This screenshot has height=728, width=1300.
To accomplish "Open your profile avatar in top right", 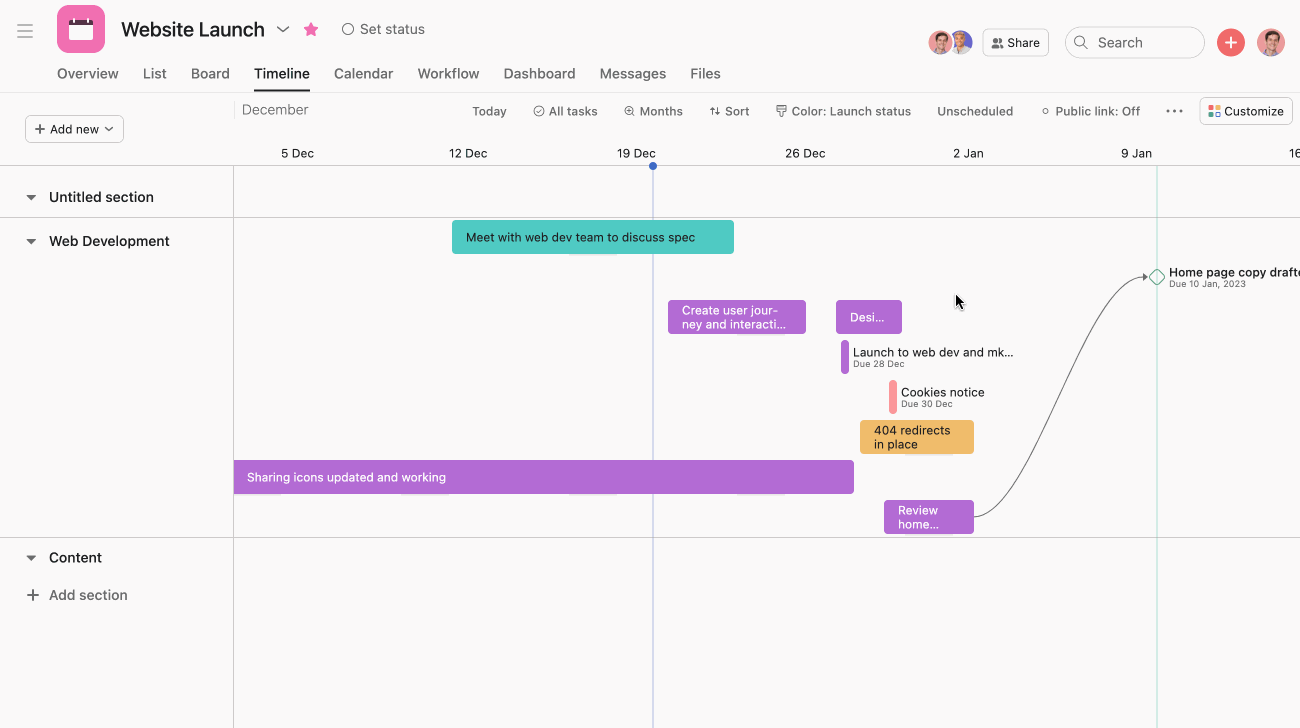I will coord(1271,42).
